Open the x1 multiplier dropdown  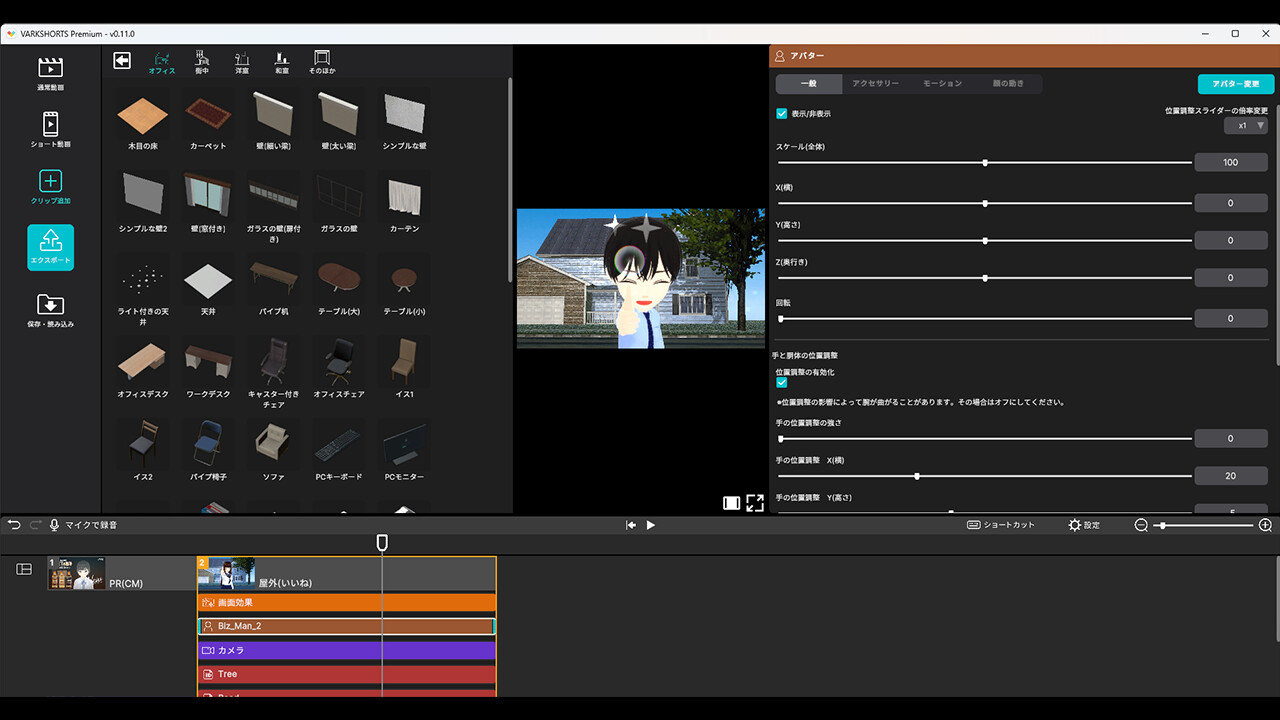coord(1247,125)
